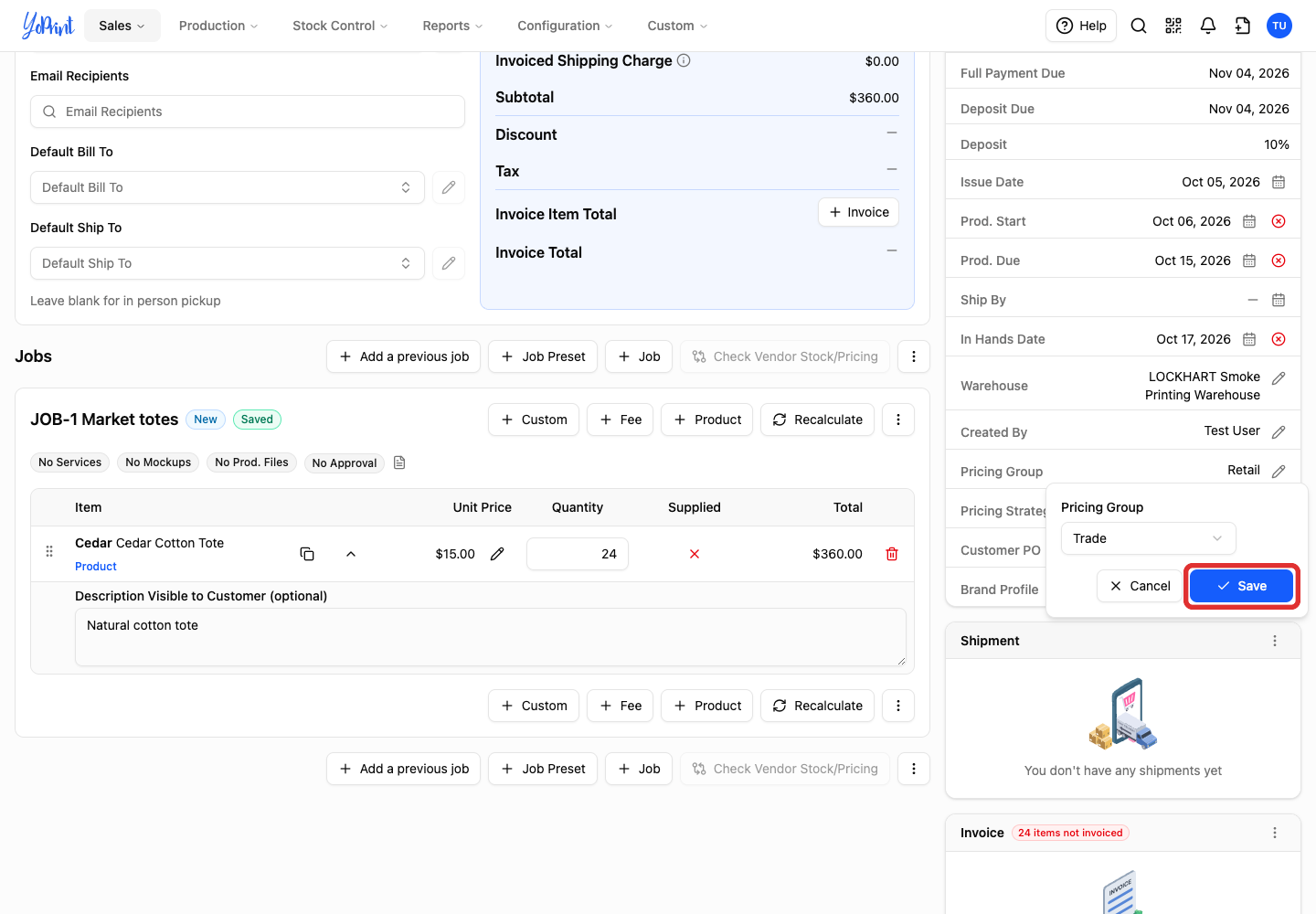Image resolution: width=1316 pixels, height=914 pixels.
Task: Open the Reports menu
Action: tap(452, 26)
